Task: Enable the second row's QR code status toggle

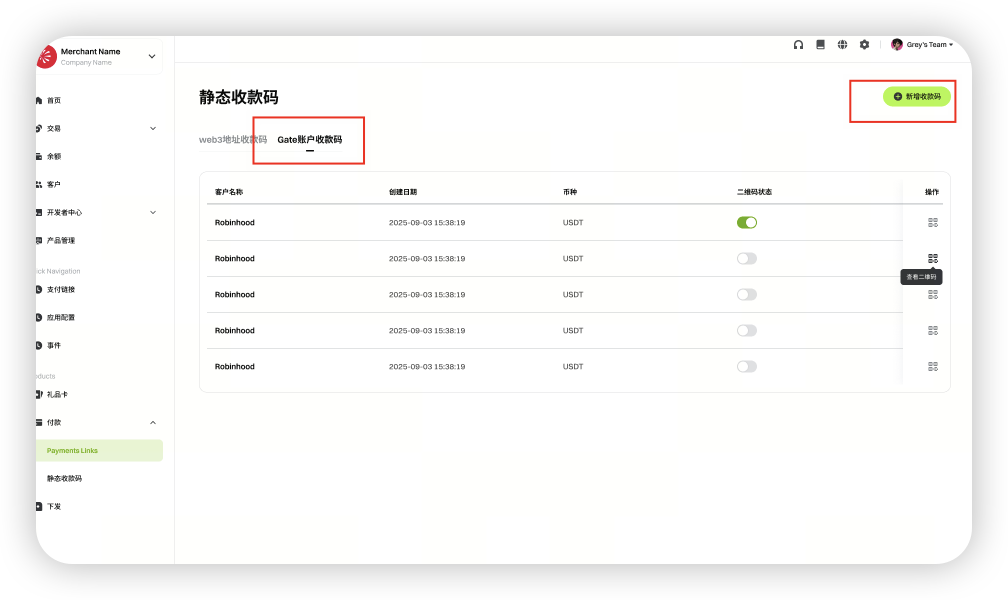Action: click(746, 258)
